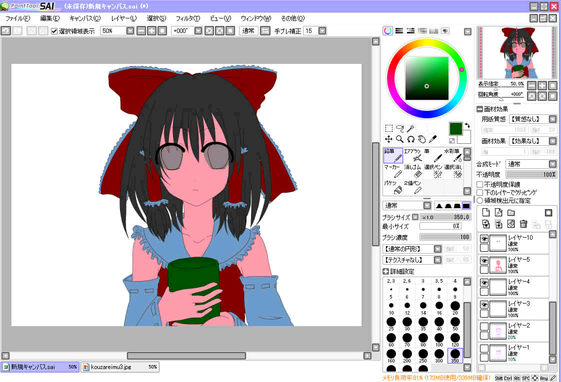Show the レイヤー2 layer
The image size is (561, 382).
click(x=484, y=327)
